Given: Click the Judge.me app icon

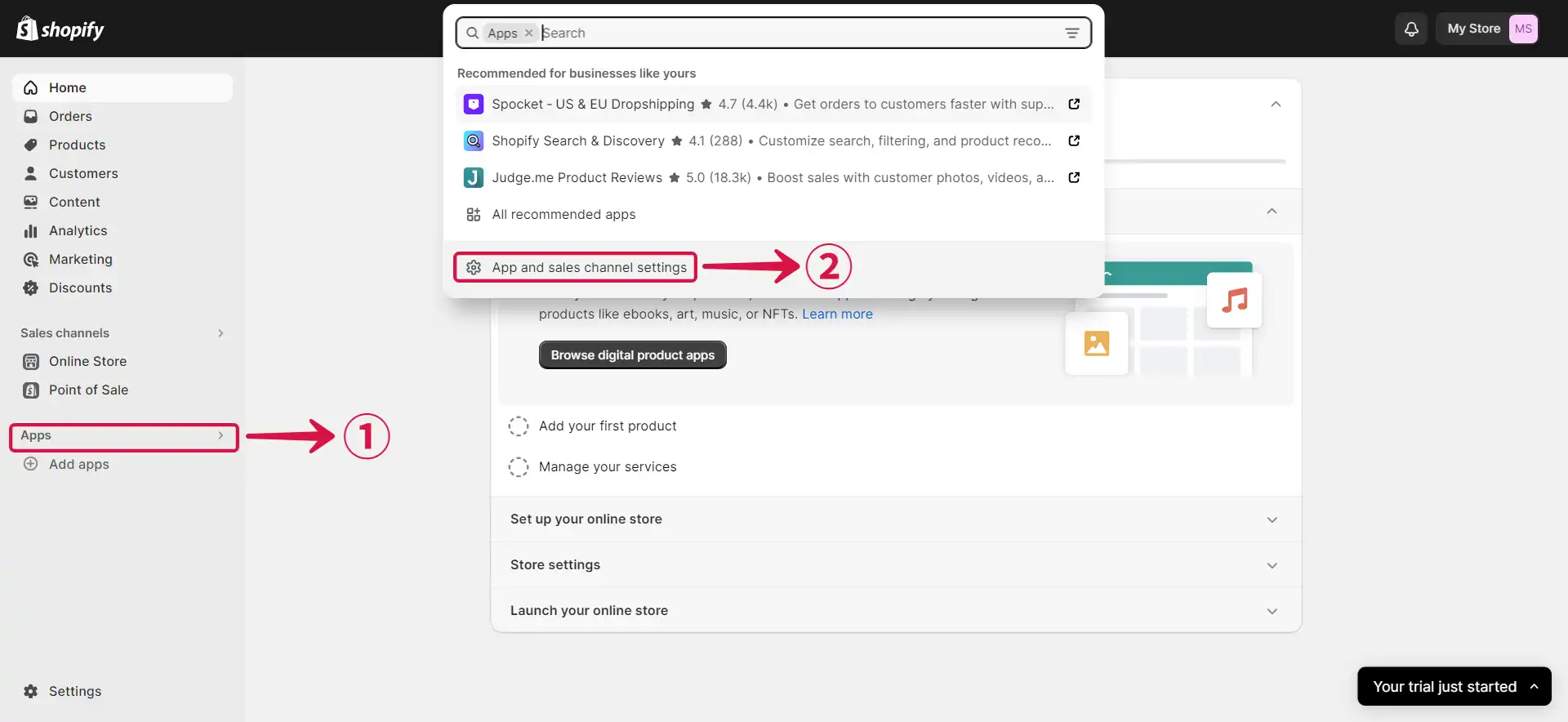Looking at the screenshot, I should (x=474, y=178).
